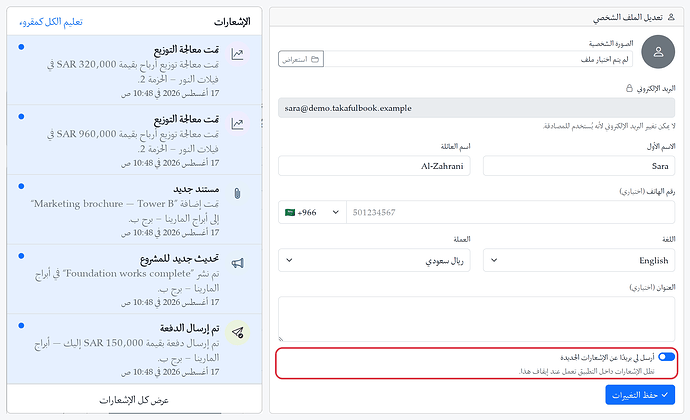This screenshot has width=690, height=420.
Task: Click chart icon of SAR 960,000 distribution notification
Action: [238, 124]
